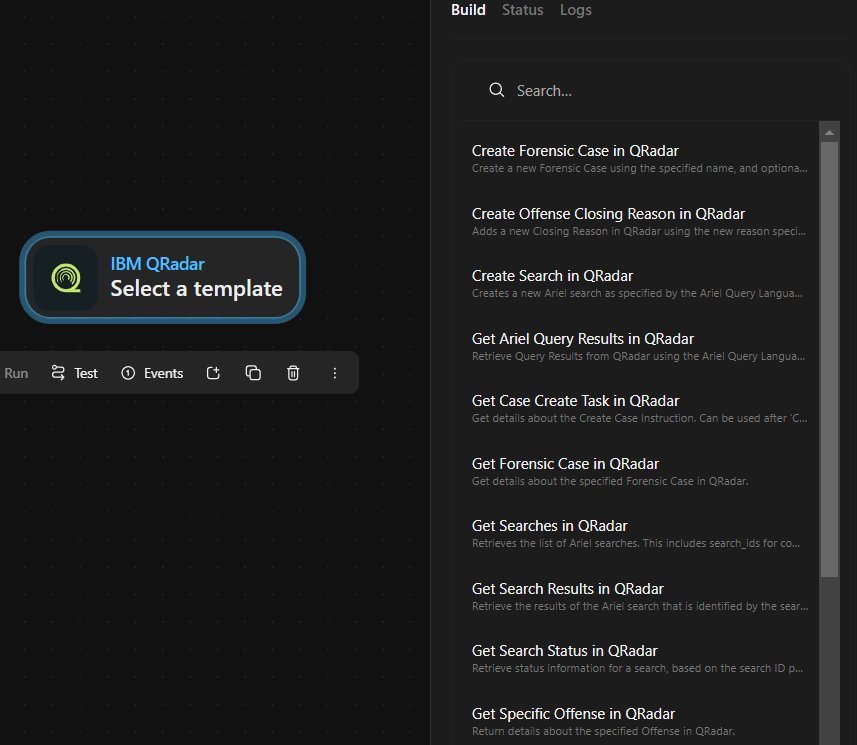The image size is (857, 745).
Task: Choose Get Forensic Case in QRadar
Action: pos(639,471)
